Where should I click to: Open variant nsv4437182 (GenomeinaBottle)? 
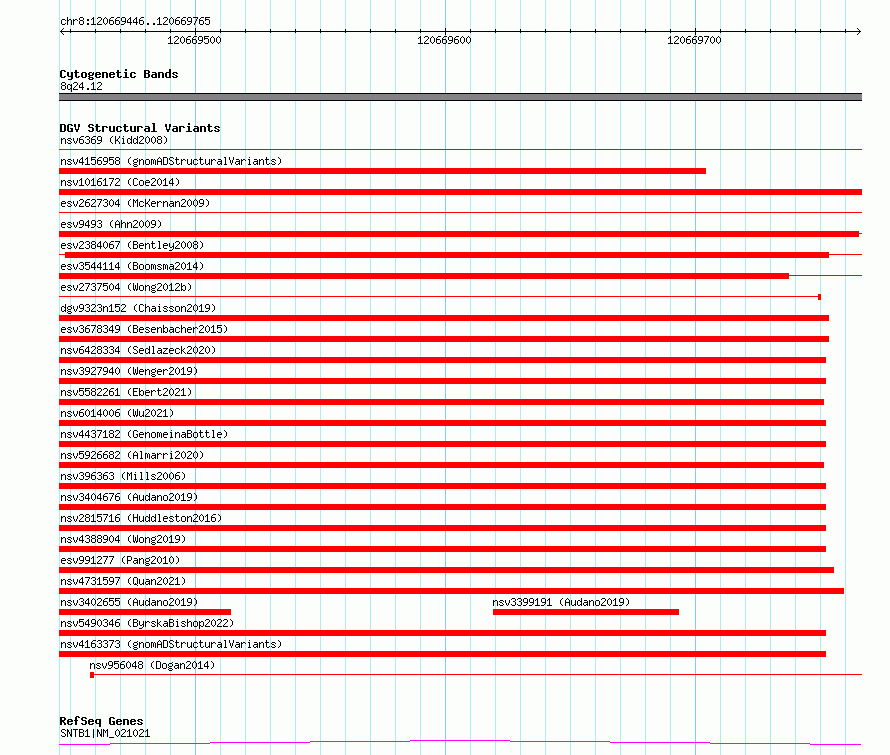144,434
